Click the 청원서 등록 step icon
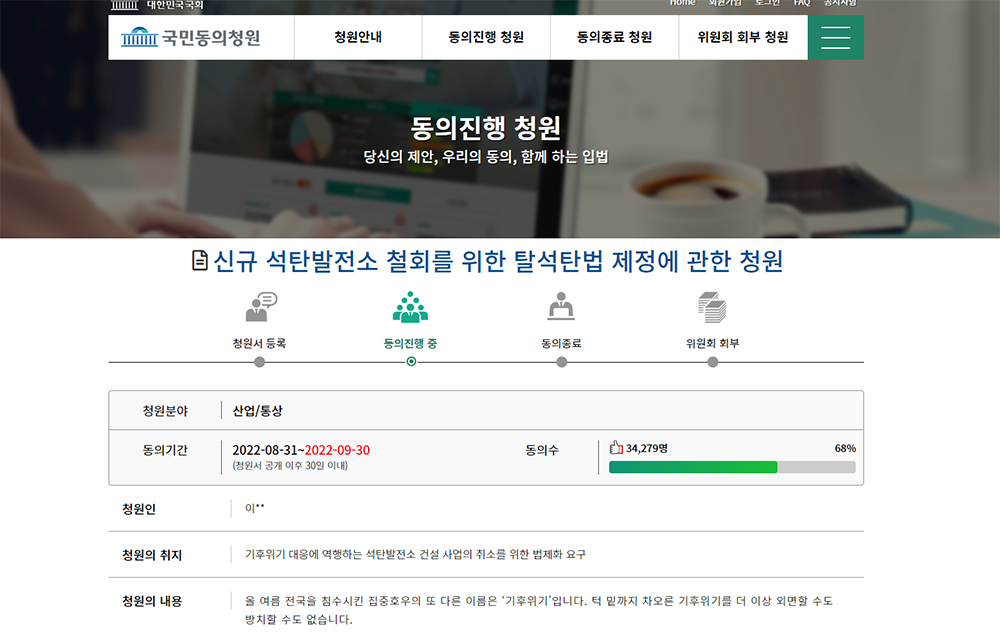 (261, 307)
